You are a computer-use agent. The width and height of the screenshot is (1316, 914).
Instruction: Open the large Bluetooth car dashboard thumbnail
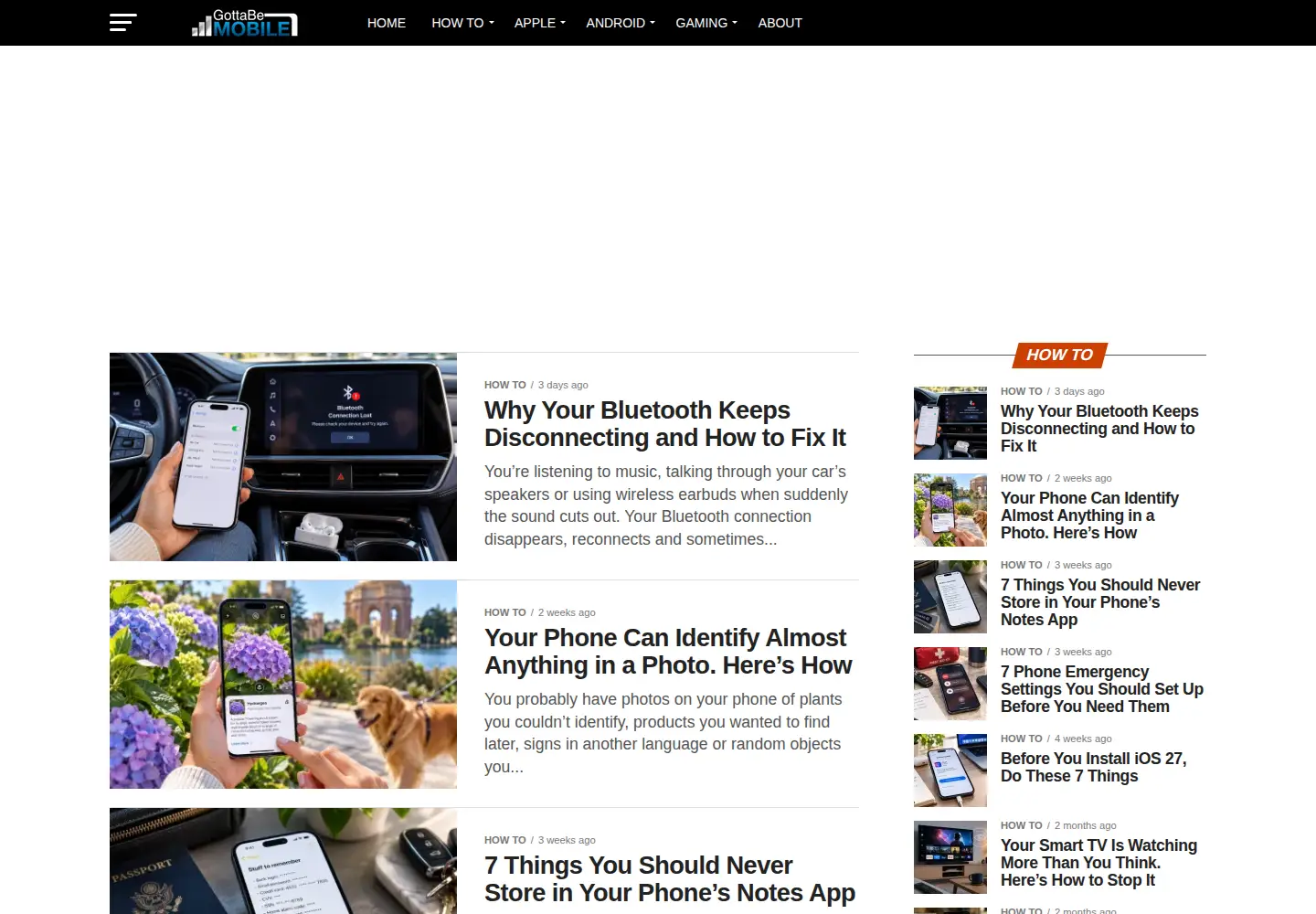pos(283,457)
